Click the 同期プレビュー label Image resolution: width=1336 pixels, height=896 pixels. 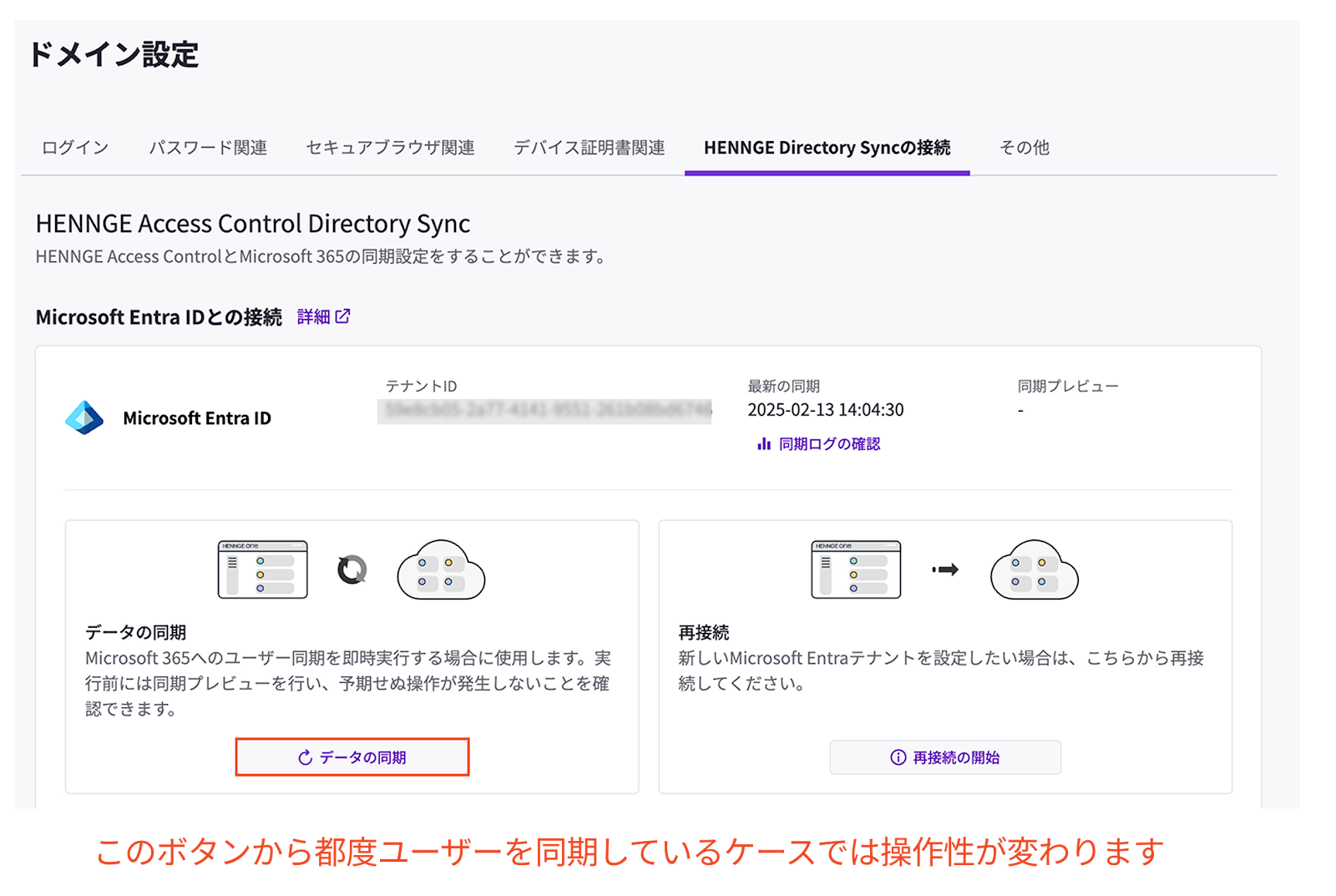pyautogui.click(x=1068, y=386)
